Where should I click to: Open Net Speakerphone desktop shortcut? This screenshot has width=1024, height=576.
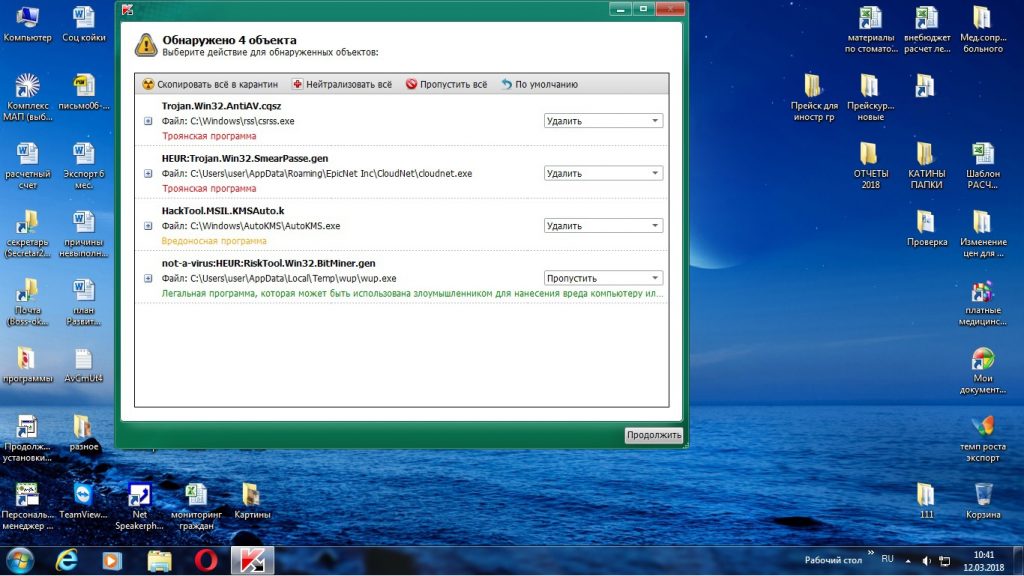coord(139,494)
